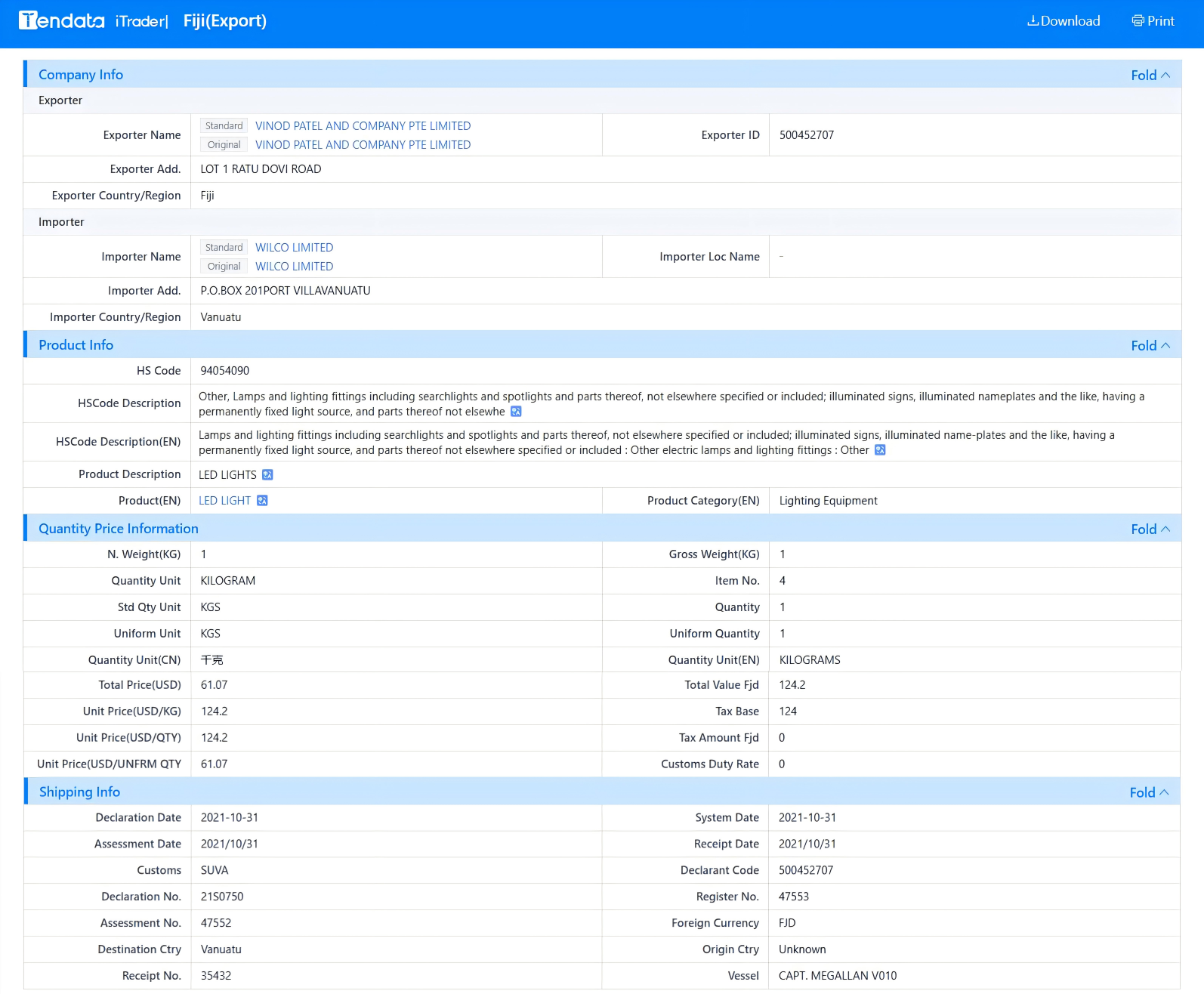Select Exporter Country/Region Fiji value
Image resolution: width=1204 pixels, height=994 pixels.
click(207, 196)
